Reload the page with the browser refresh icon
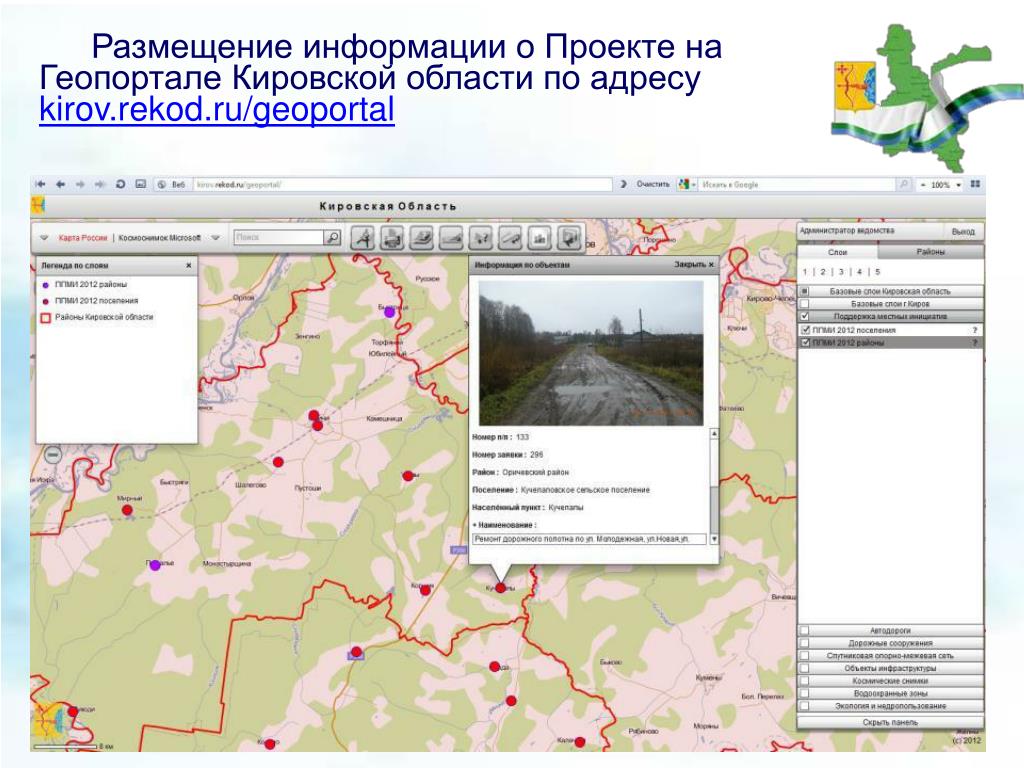This screenshot has width=1024, height=768. [x=120, y=185]
